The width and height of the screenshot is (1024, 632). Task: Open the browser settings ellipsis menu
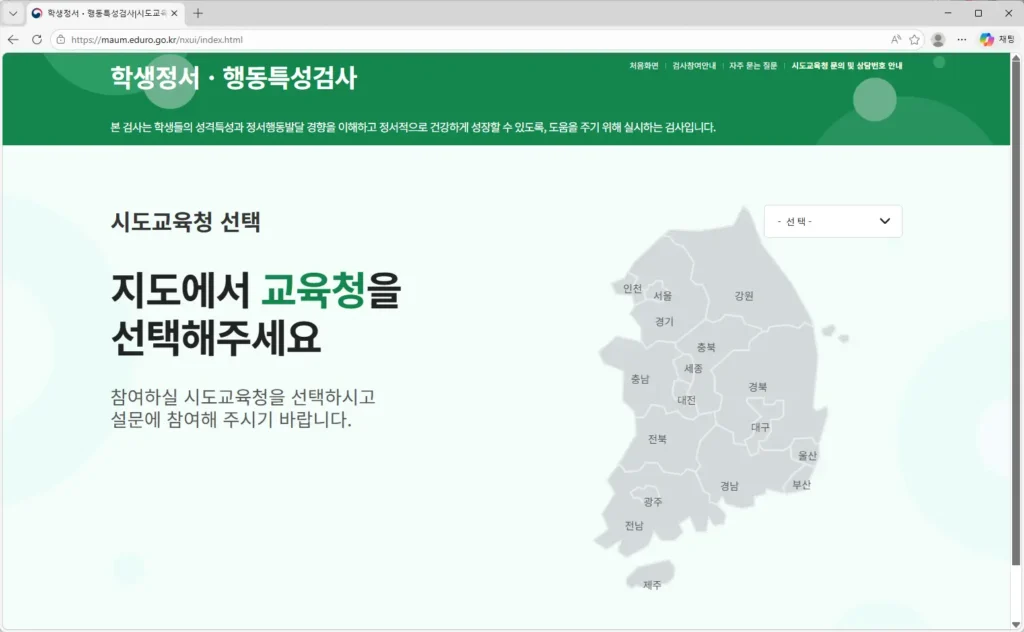(x=961, y=38)
